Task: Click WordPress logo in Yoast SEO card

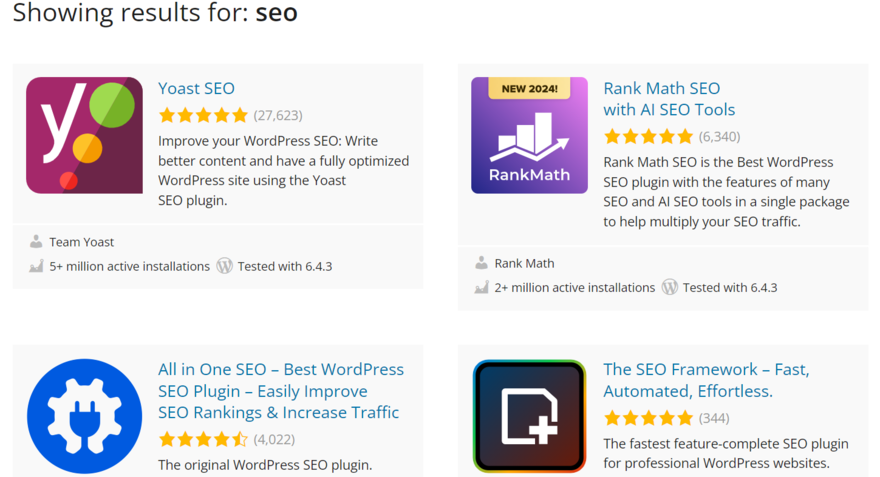Action: [224, 266]
